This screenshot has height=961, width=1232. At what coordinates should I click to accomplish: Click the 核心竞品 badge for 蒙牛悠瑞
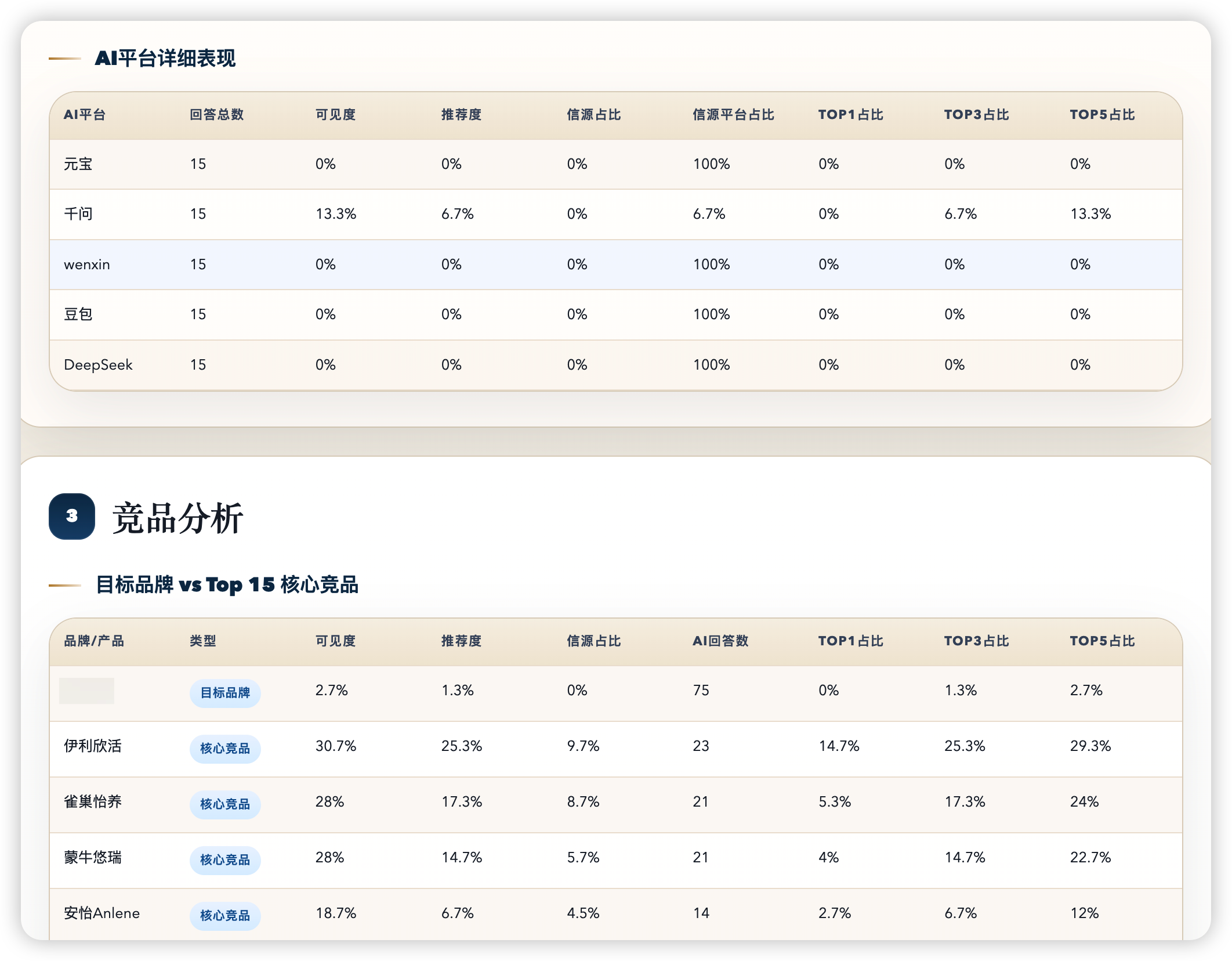[225, 859]
